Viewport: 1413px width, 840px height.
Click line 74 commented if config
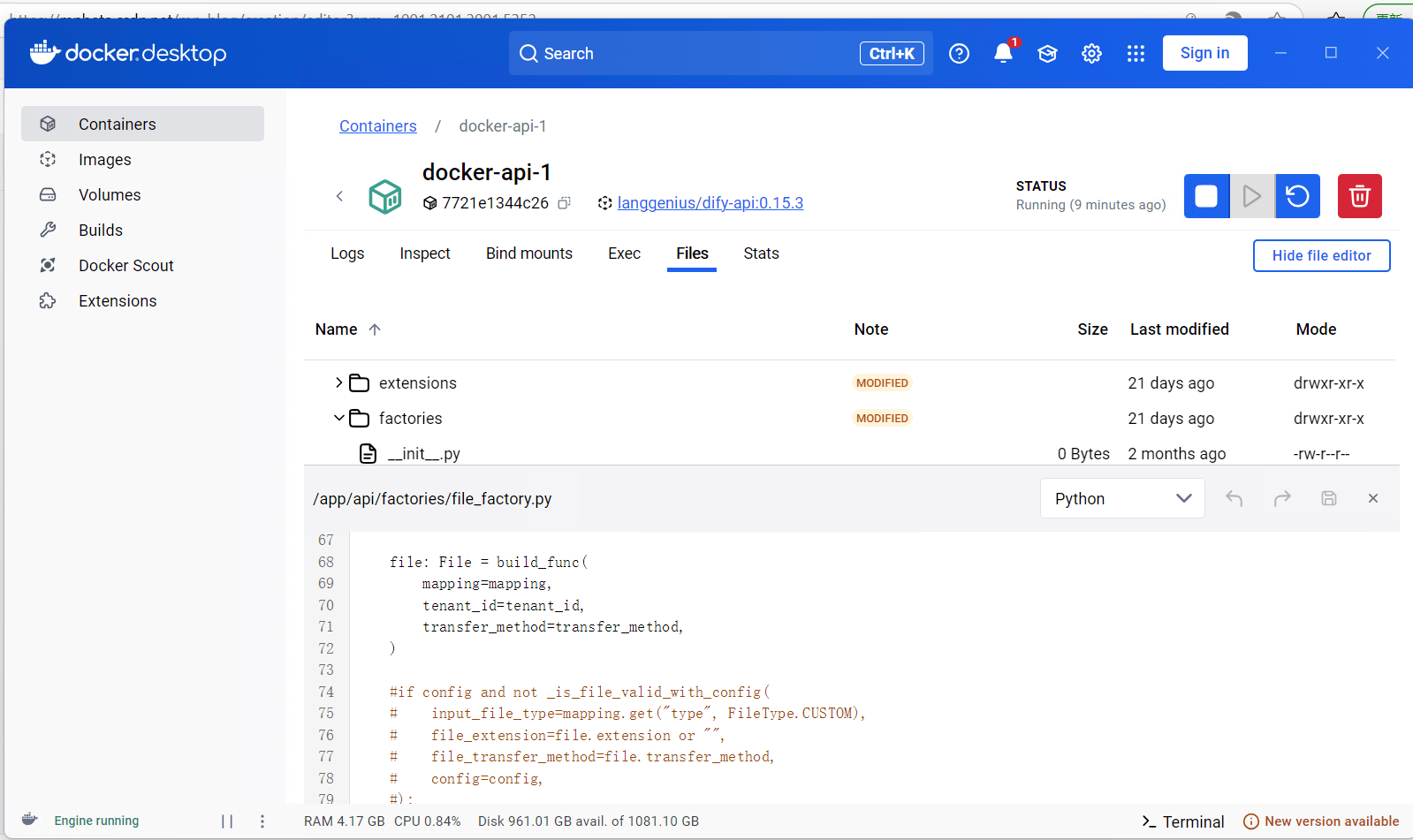(x=580, y=692)
